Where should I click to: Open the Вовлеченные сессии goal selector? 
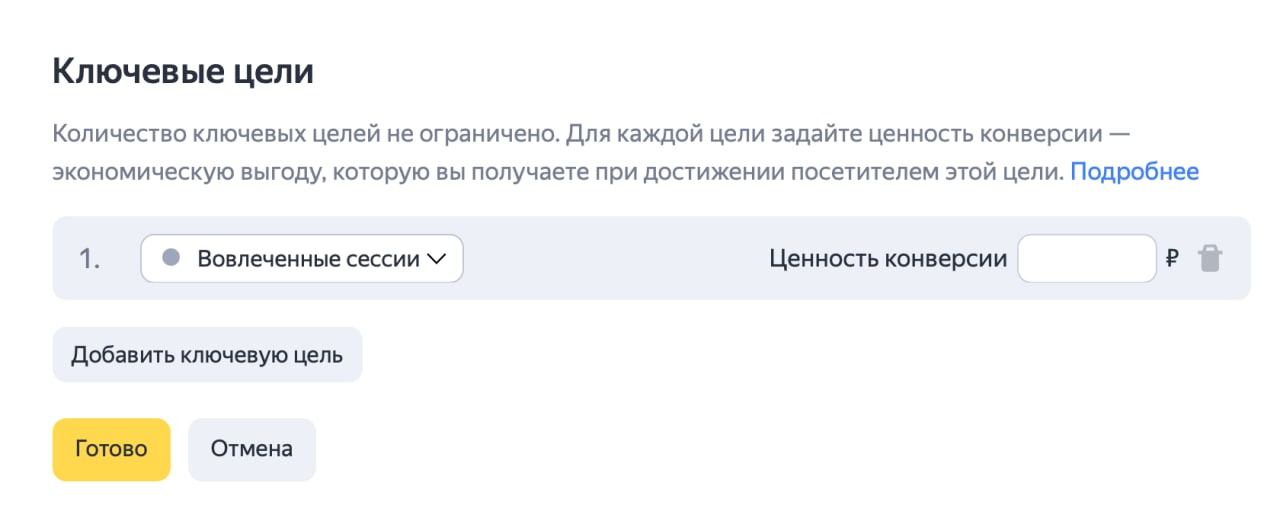(301, 259)
